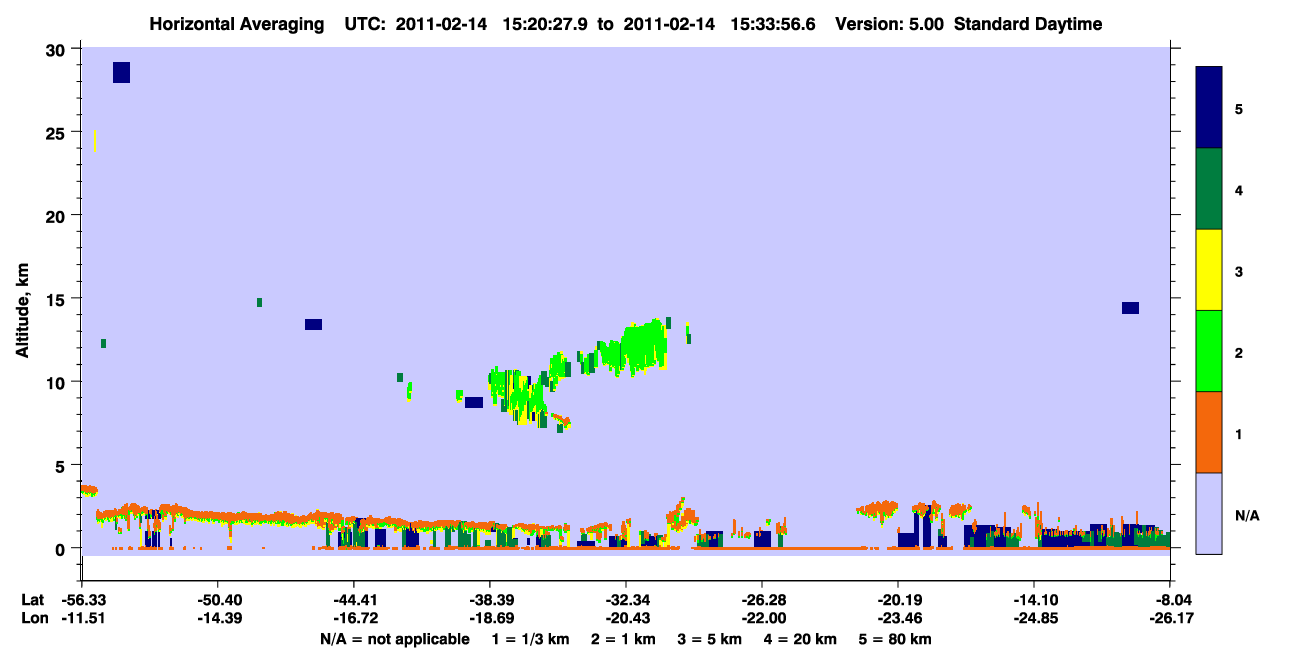1300x667 pixels.
Task: Click latitude value -26.28
Action: click(762, 600)
